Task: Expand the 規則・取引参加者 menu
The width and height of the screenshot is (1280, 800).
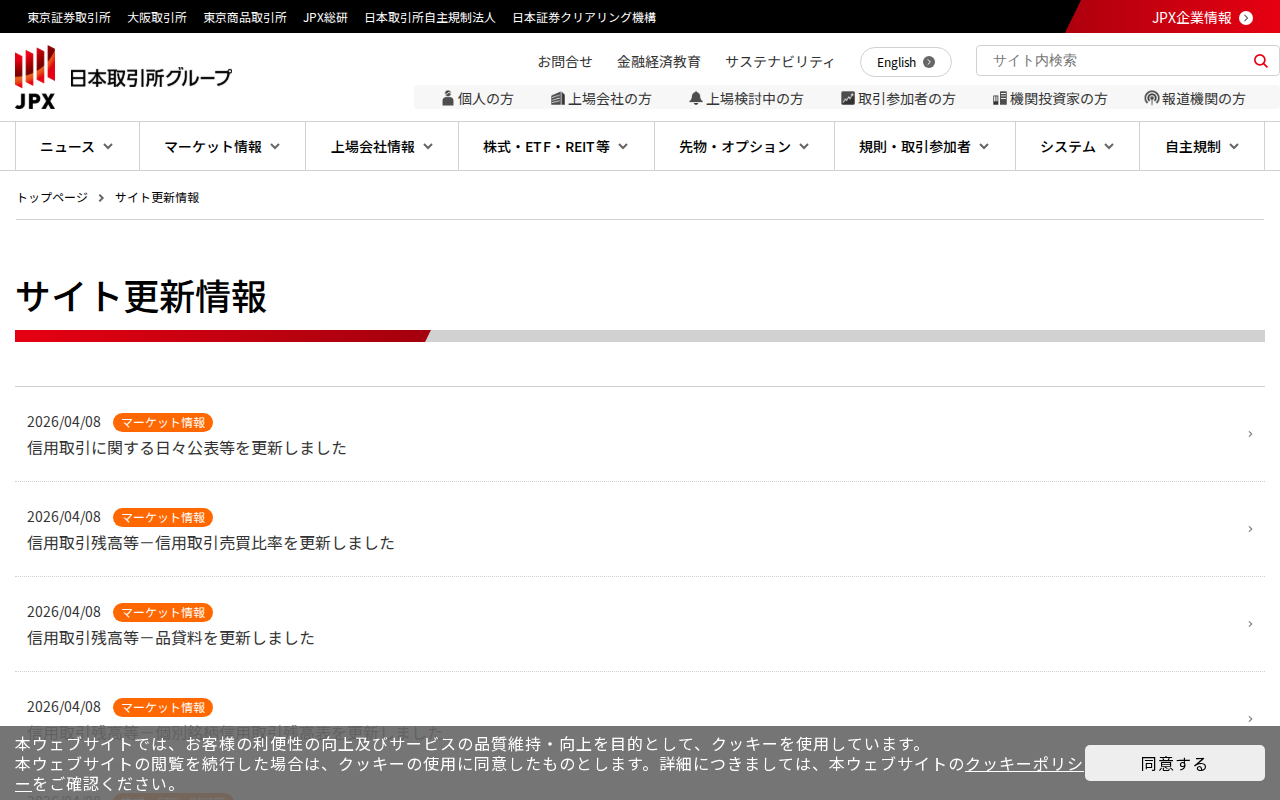Action: 925,147
